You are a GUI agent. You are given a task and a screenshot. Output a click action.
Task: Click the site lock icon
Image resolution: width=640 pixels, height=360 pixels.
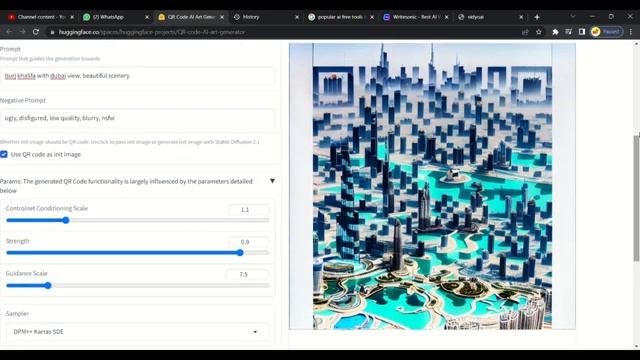click(52, 32)
